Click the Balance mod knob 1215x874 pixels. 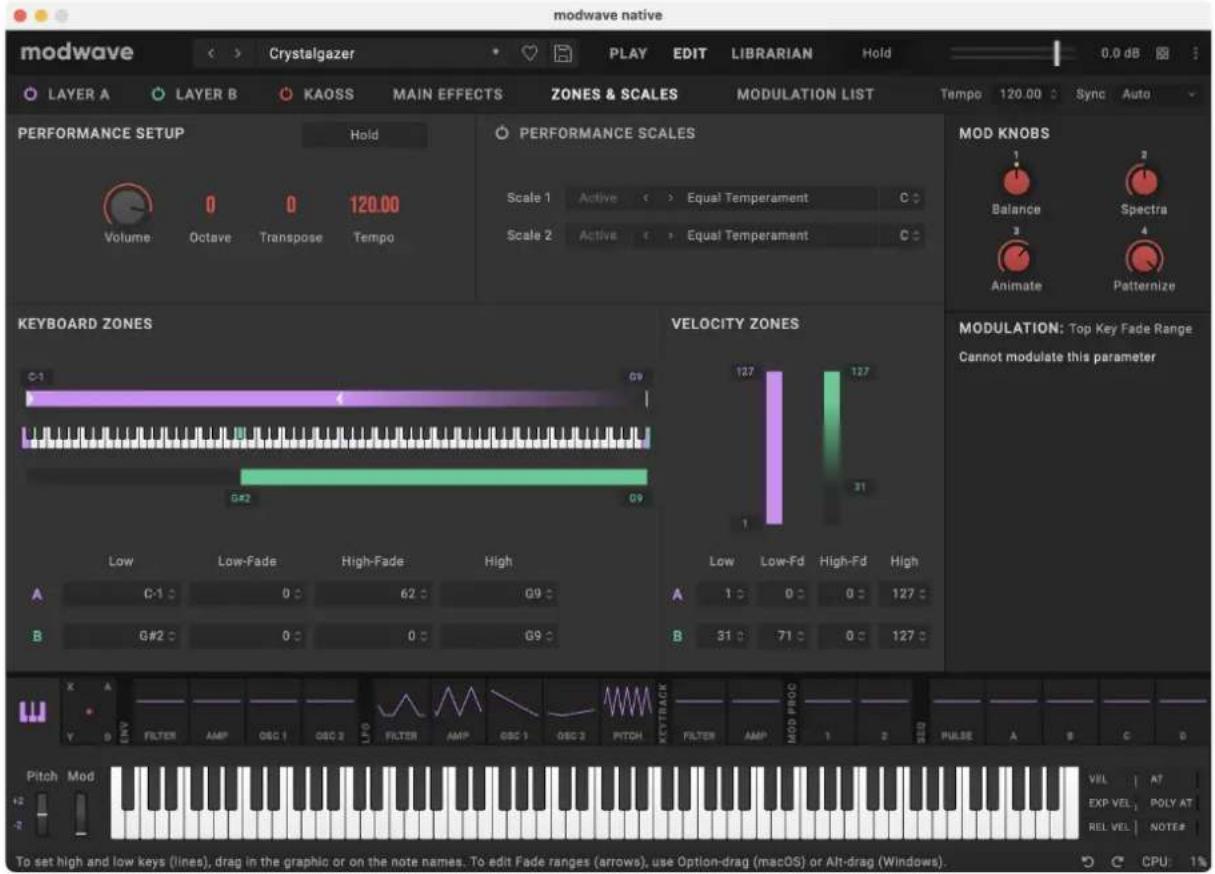pyautogui.click(x=1016, y=181)
